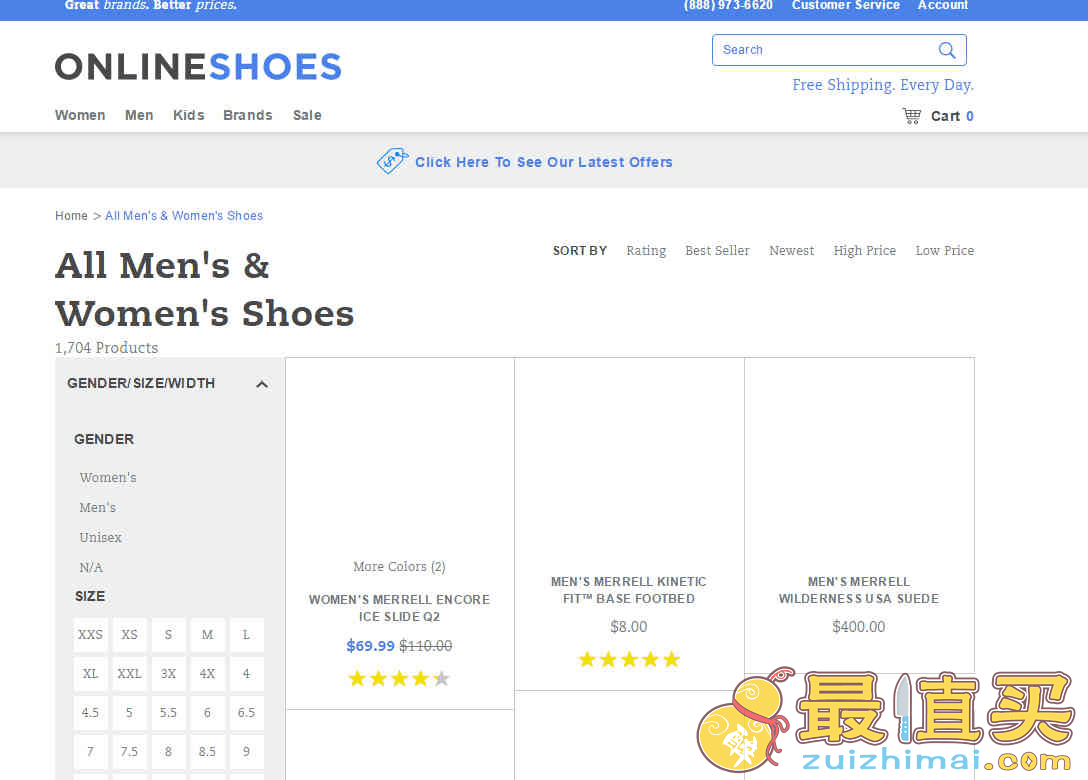Select size XL

pos(90,673)
